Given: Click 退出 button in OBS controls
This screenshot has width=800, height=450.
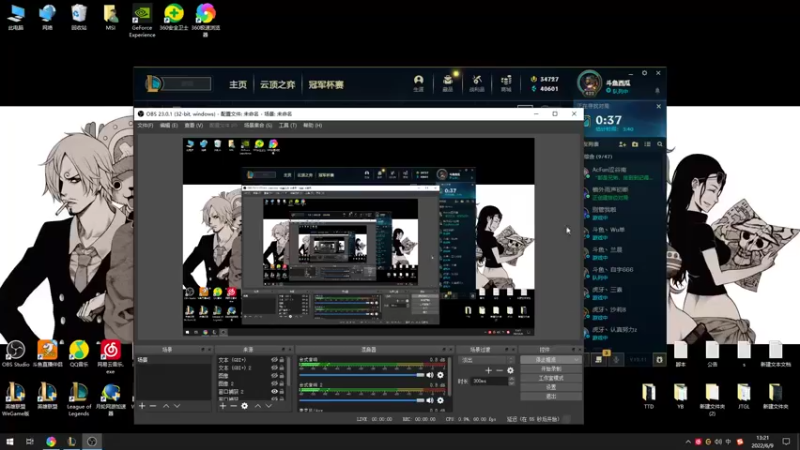Looking at the screenshot, I should point(551,396).
